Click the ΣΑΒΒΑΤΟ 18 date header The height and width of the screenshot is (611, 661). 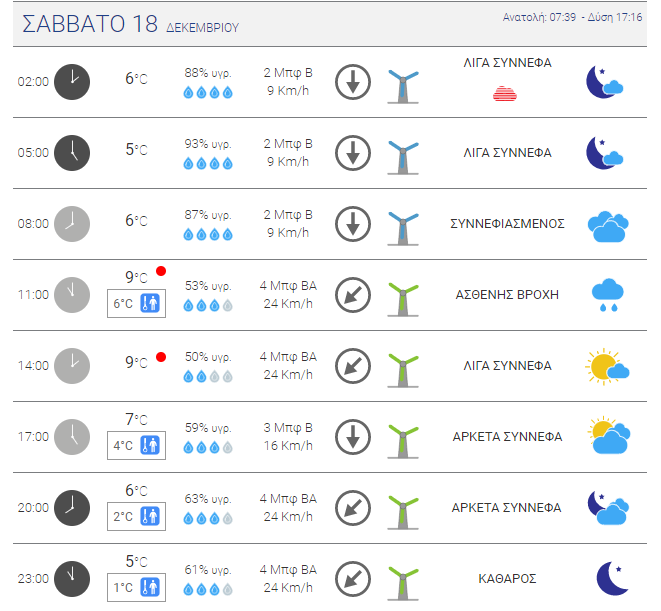[x=90, y=24]
